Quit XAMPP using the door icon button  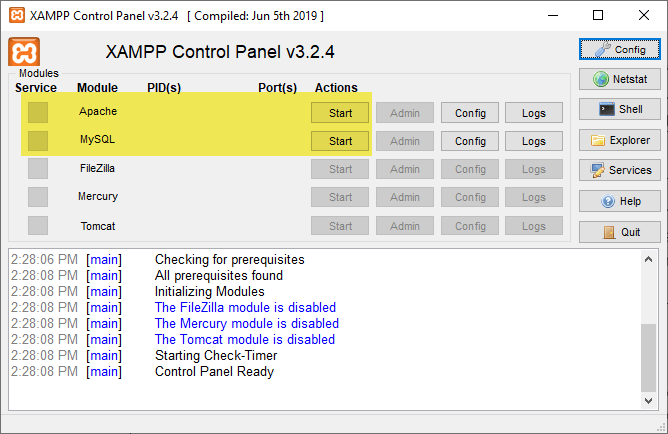pyautogui.click(x=619, y=232)
